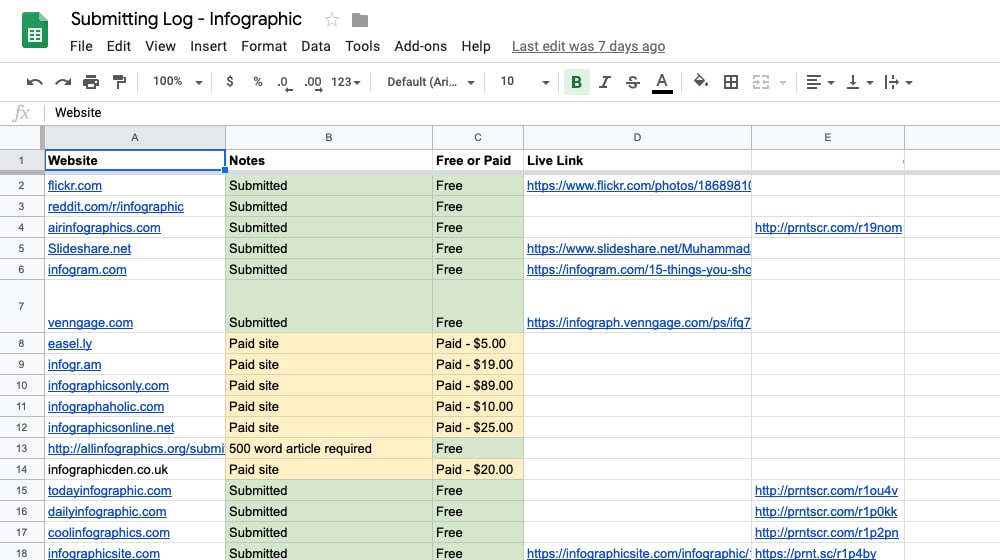Open the horizontal align dropdown
The width and height of the screenshot is (1000, 560).
point(820,82)
